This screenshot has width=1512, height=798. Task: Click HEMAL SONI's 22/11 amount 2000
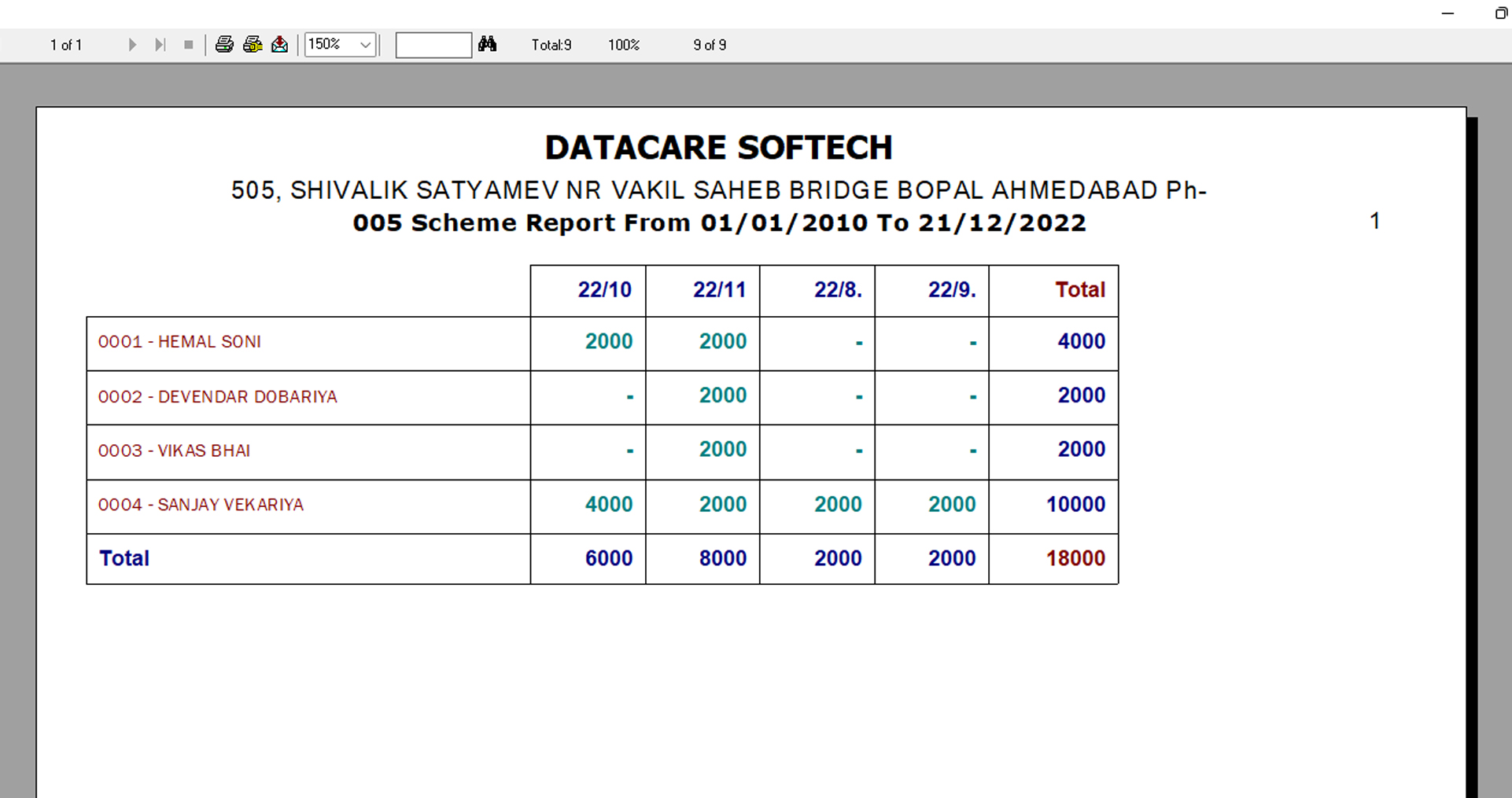pos(723,341)
